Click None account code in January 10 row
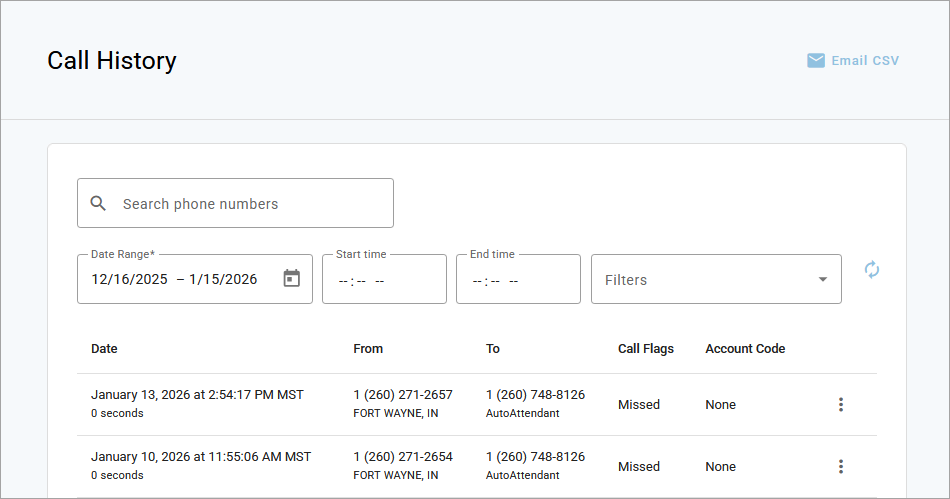This screenshot has height=499, width=950. point(720,466)
